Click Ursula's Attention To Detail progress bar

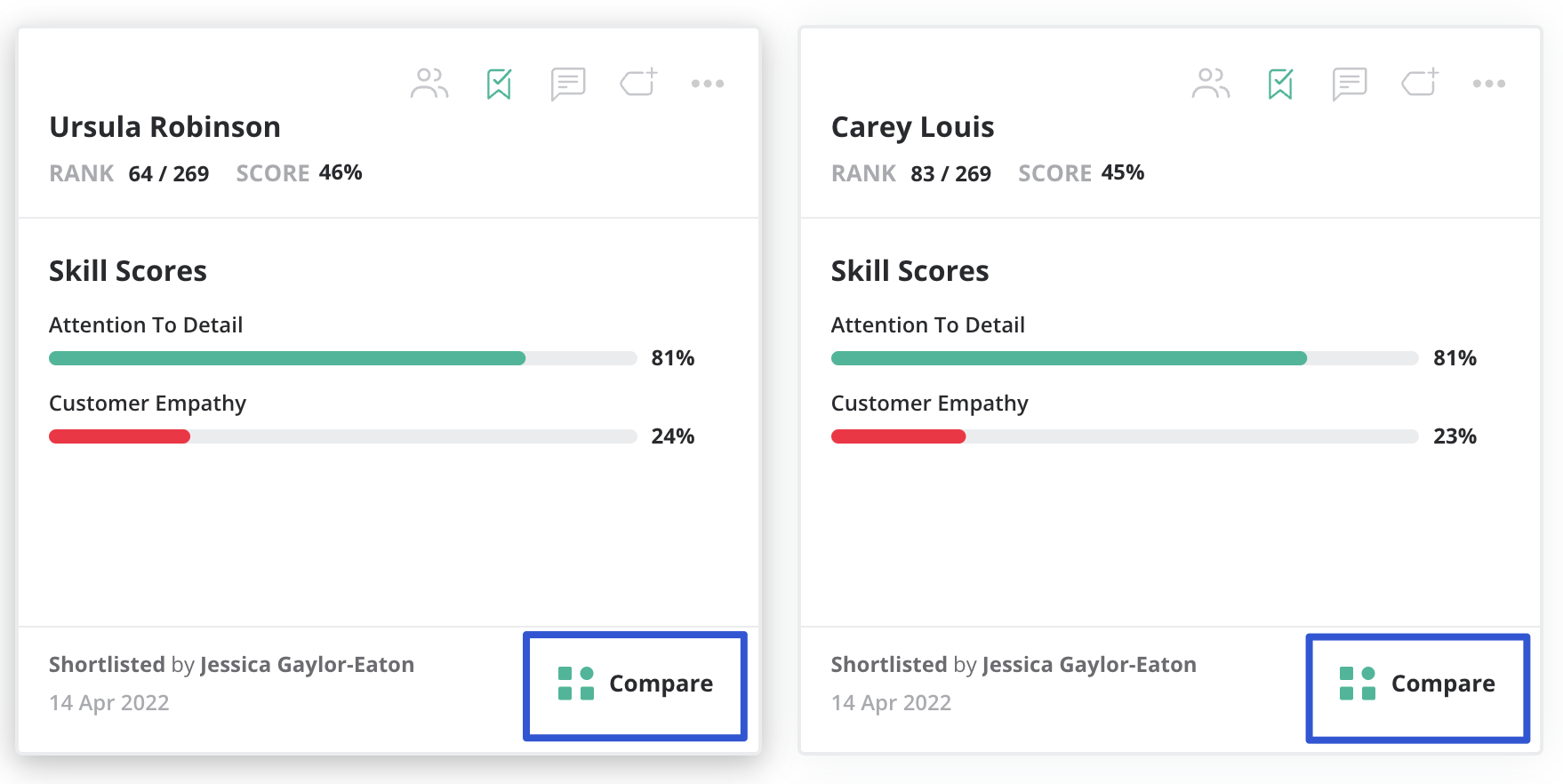(342, 358)
